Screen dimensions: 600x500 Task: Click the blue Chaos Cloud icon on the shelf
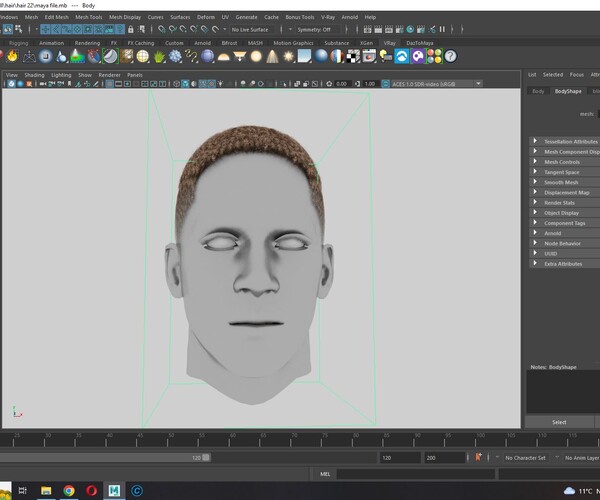coord(402,57)
